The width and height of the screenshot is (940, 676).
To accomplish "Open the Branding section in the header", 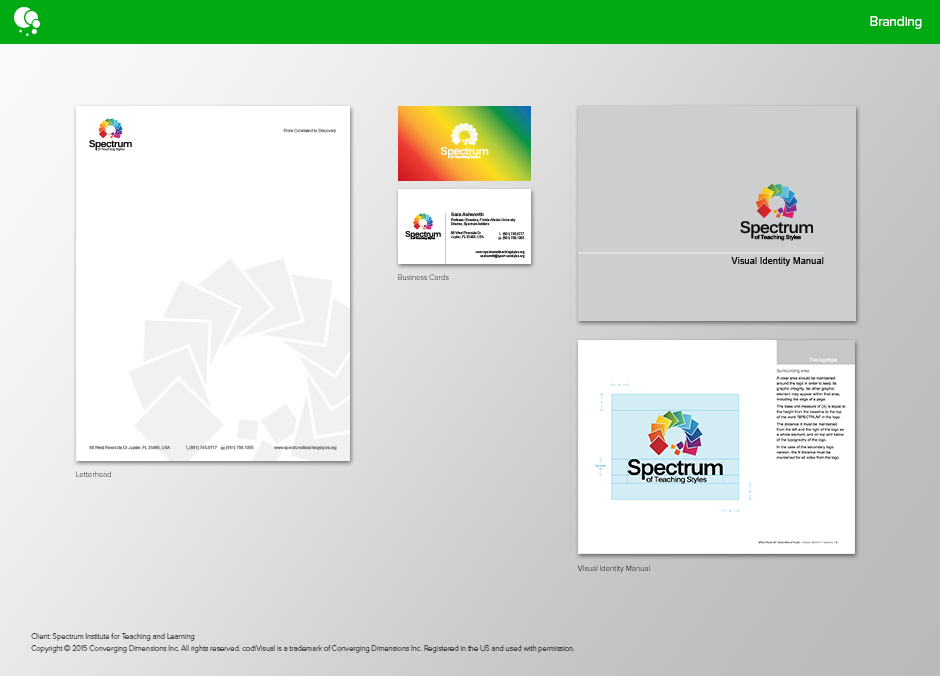I will click(895, 21).
